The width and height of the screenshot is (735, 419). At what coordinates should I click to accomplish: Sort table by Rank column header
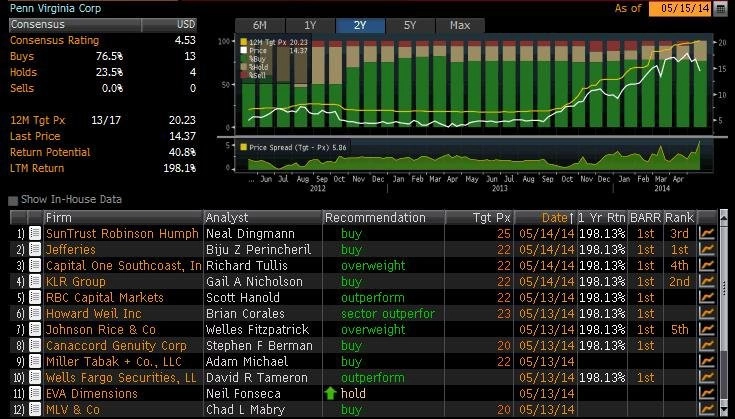[679, 217]
